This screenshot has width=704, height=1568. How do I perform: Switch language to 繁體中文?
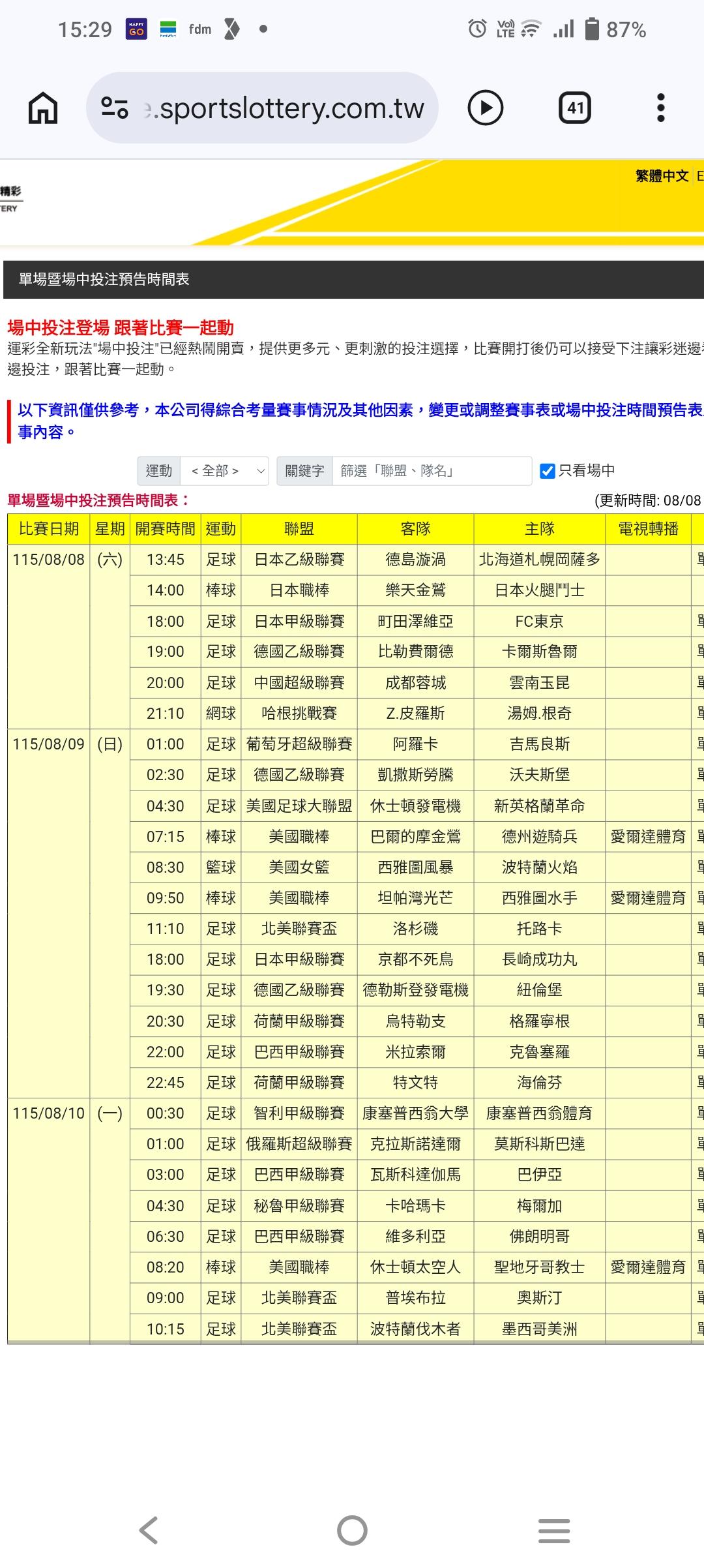pos(662,175)
